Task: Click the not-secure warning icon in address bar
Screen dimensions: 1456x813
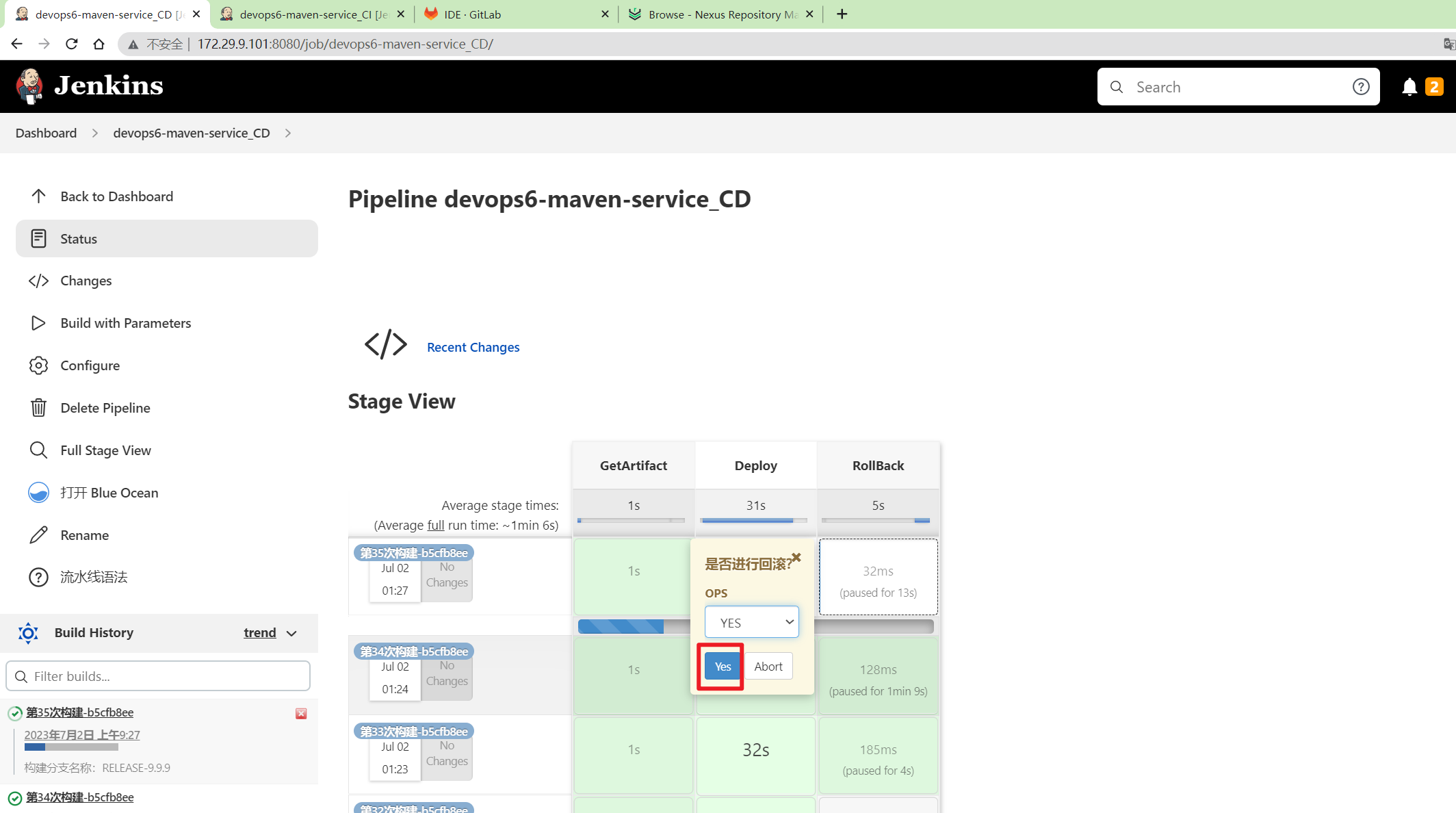Action: coord(133,44)
